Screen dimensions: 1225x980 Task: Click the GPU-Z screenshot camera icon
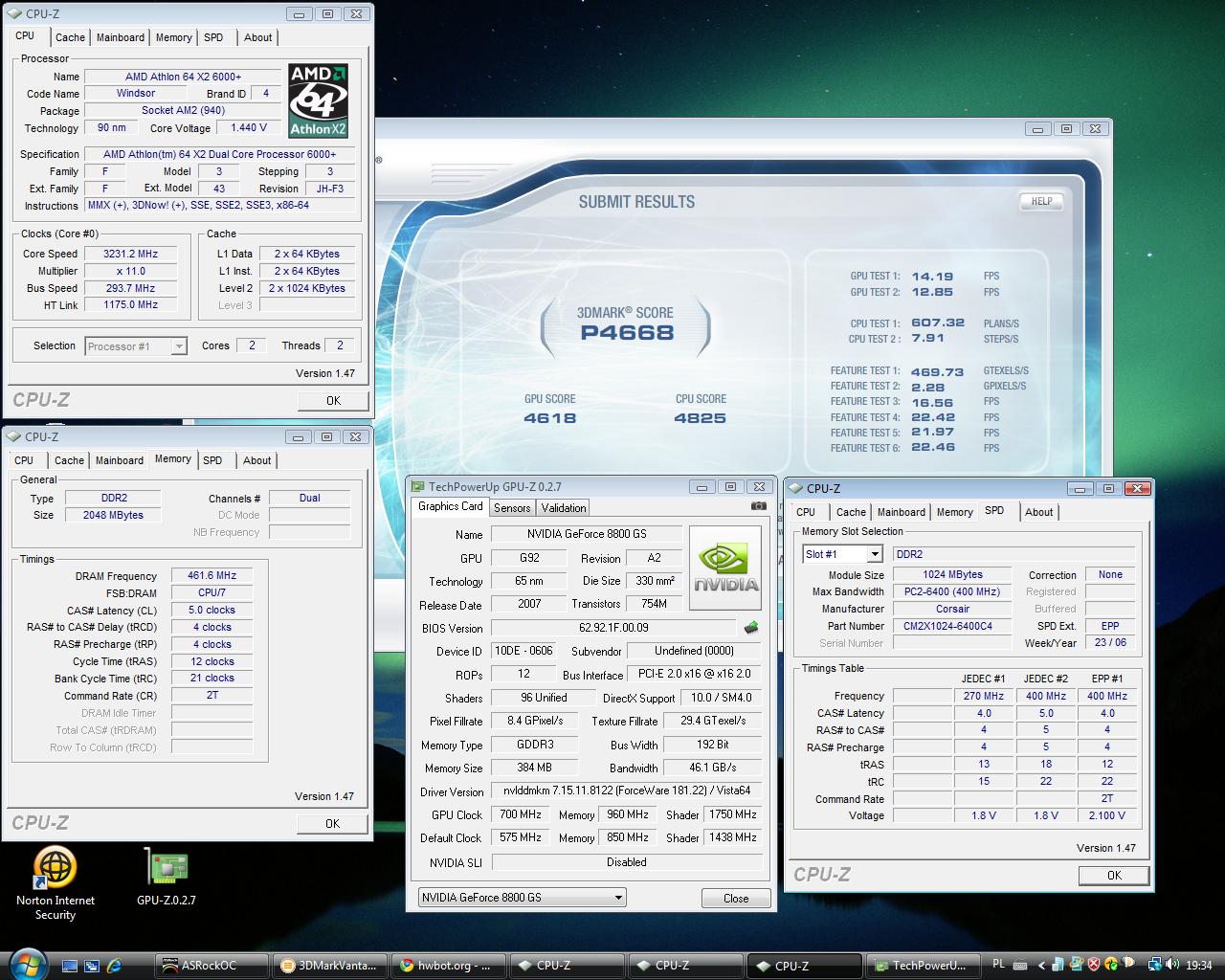coord(759,506)
